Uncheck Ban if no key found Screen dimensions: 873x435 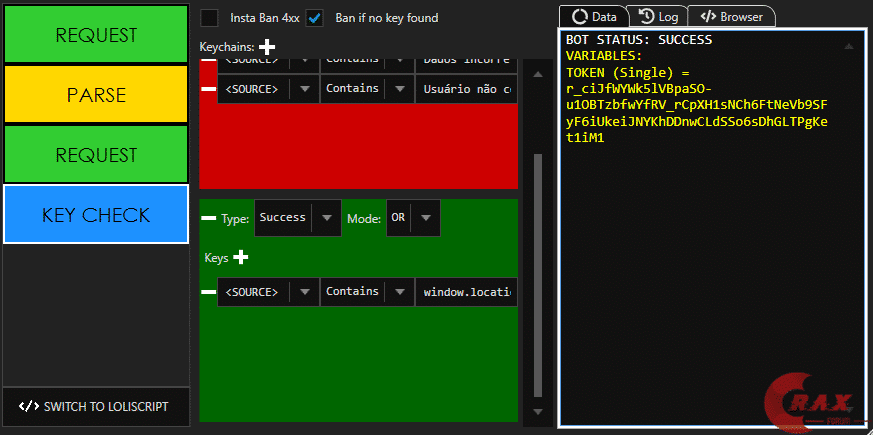tap(315, 18)
